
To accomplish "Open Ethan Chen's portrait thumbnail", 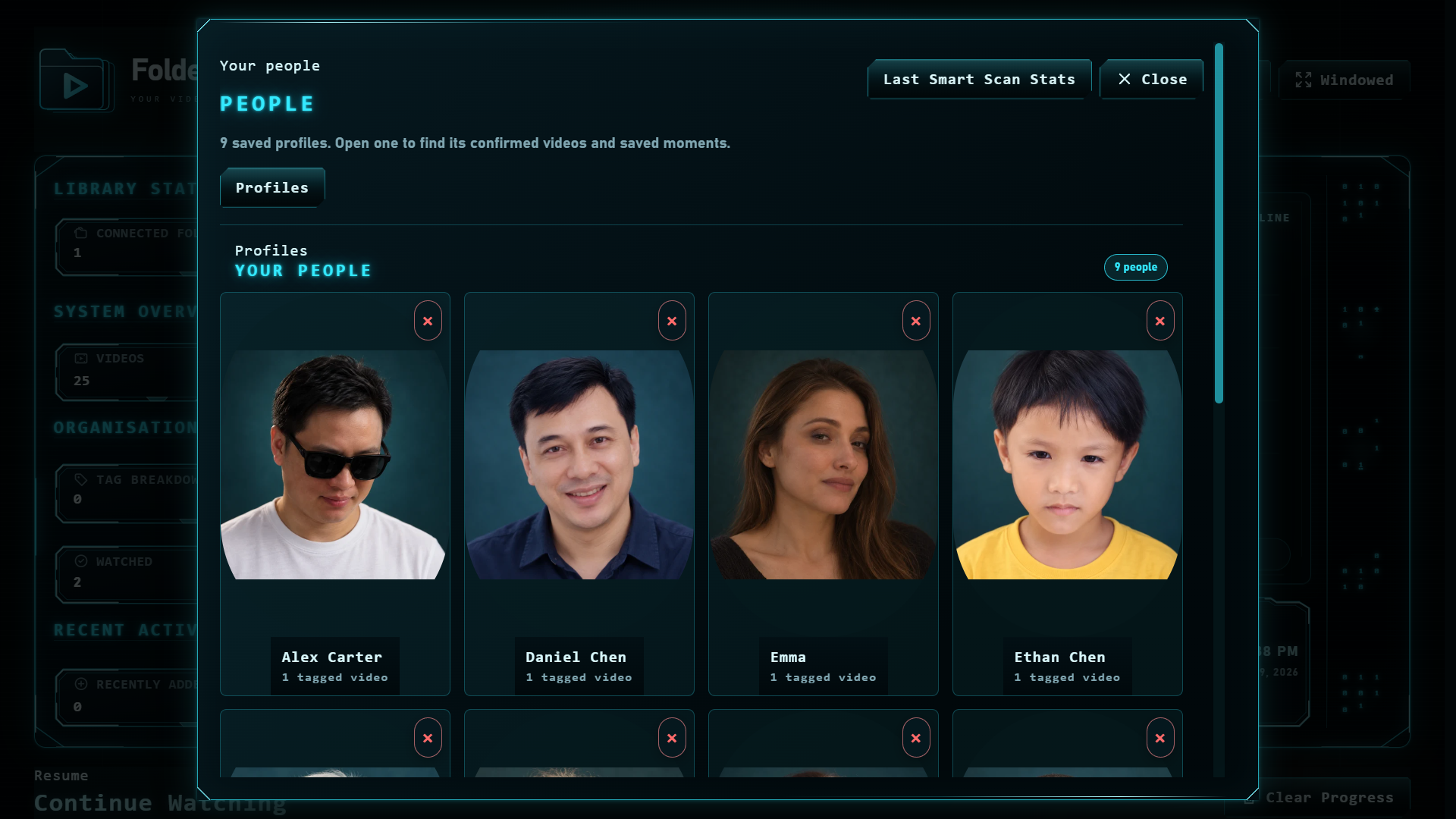I will [1067, 464].
